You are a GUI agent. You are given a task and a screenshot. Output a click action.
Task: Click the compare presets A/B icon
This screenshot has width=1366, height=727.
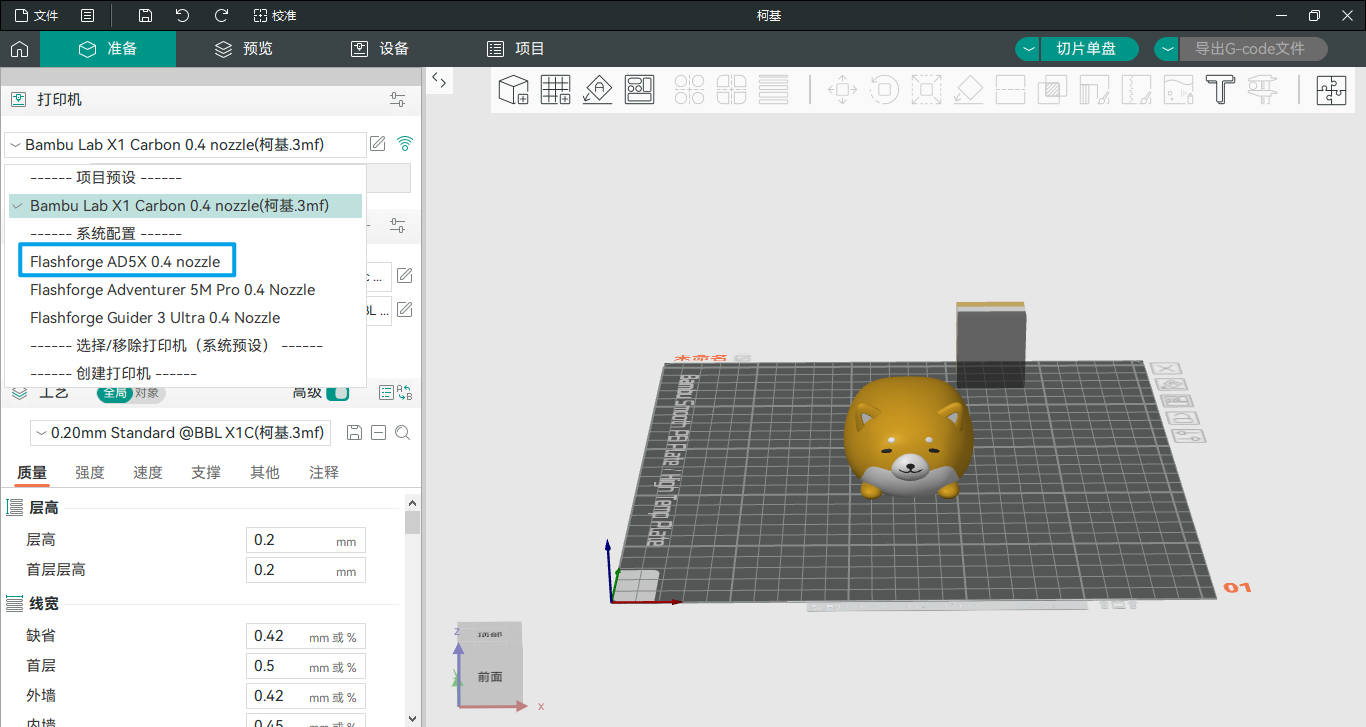pos(403,393)
